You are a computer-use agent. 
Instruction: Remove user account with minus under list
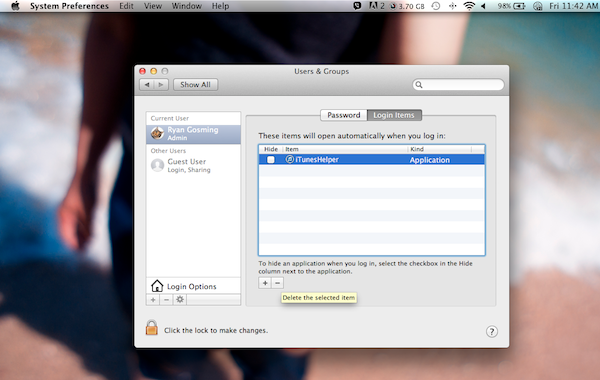pos(166,300)
